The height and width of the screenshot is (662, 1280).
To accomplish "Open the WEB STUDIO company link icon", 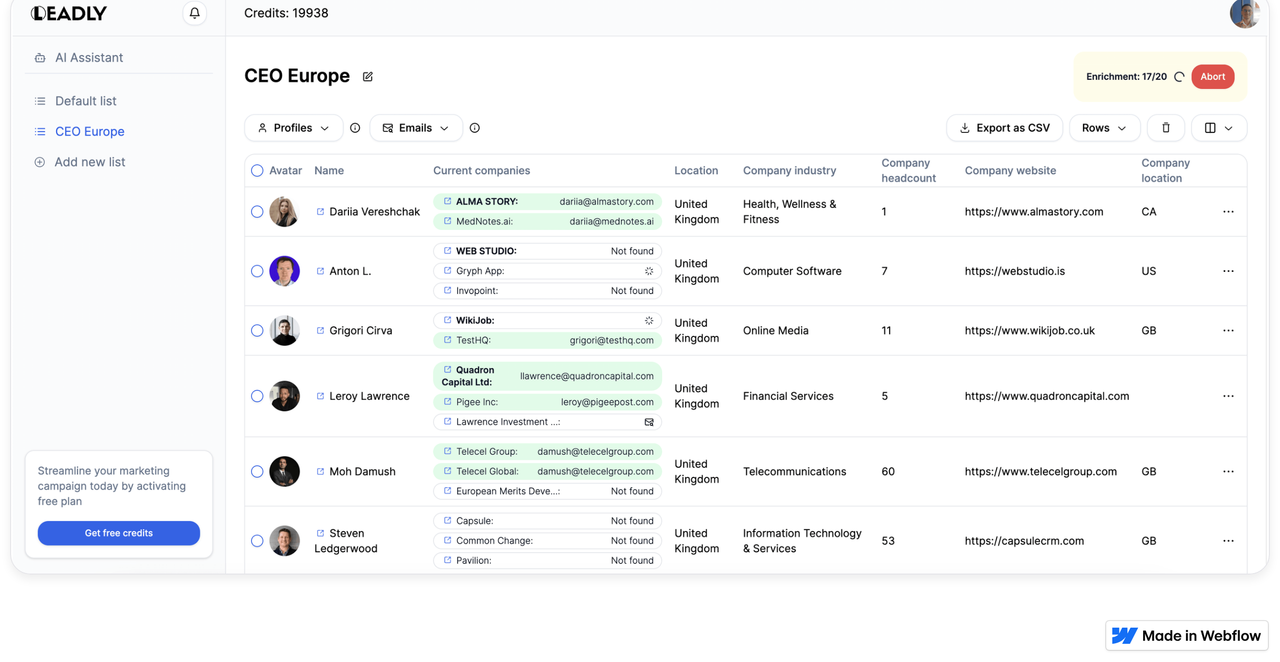I will [x=447, y=251].
